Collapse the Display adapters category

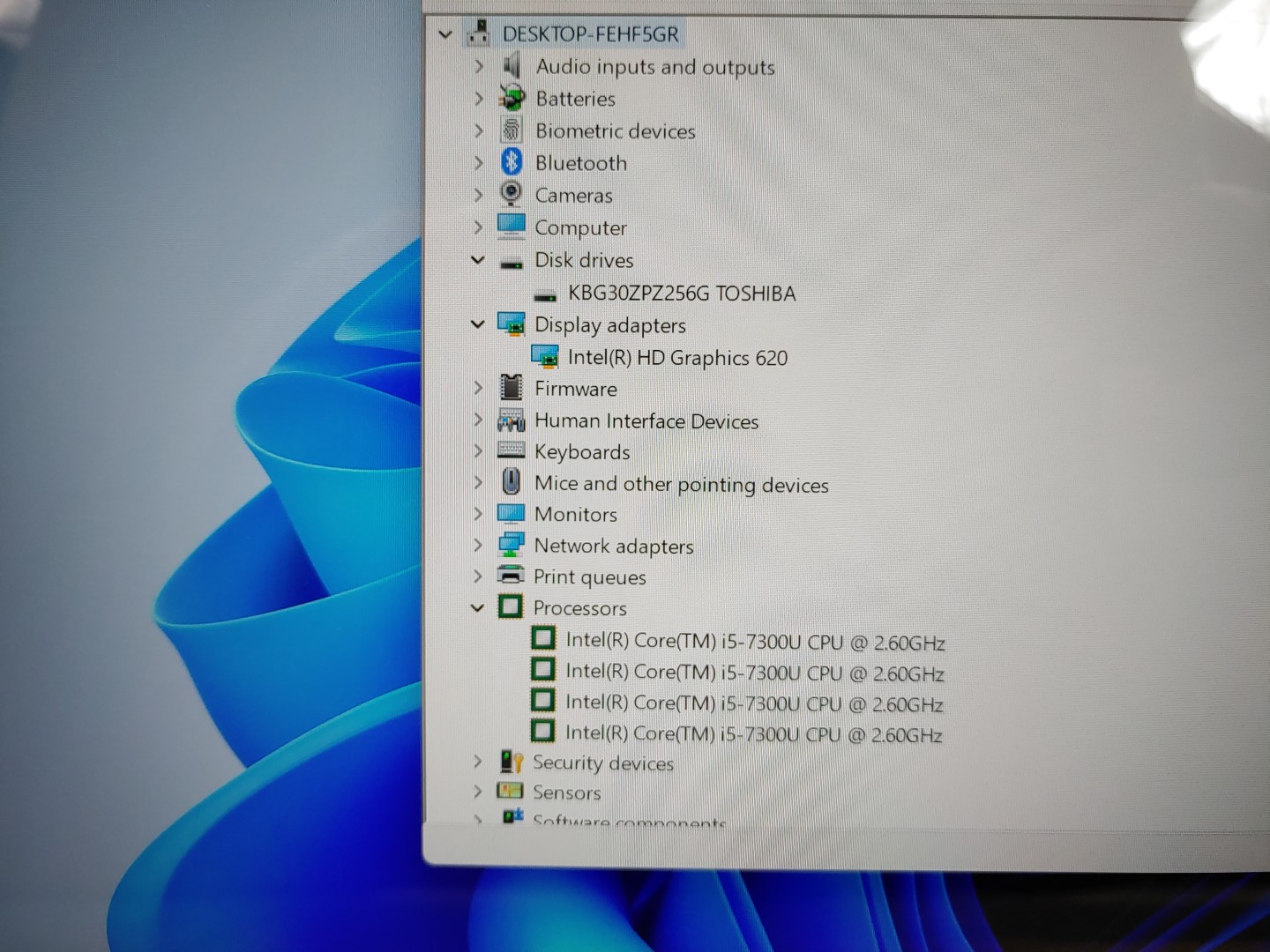coord(478,324)
